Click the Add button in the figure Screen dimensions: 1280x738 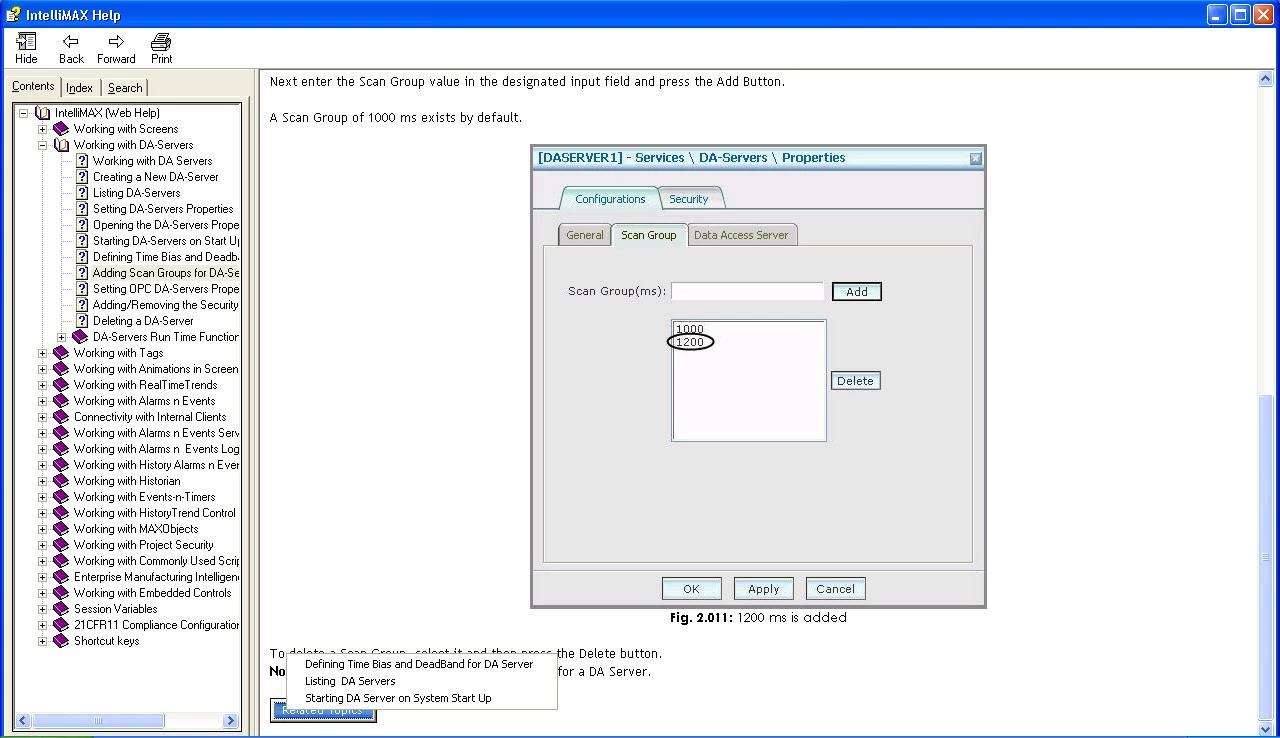[857, 292]
